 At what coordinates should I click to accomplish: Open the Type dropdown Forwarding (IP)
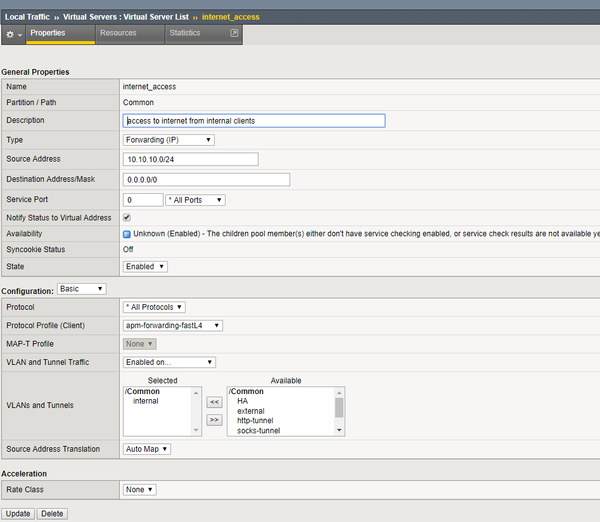[168, 140]
